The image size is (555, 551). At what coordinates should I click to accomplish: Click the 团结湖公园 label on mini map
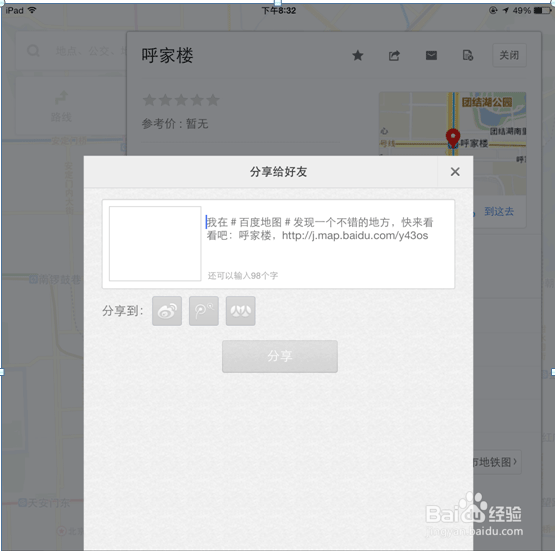point(487,102)
